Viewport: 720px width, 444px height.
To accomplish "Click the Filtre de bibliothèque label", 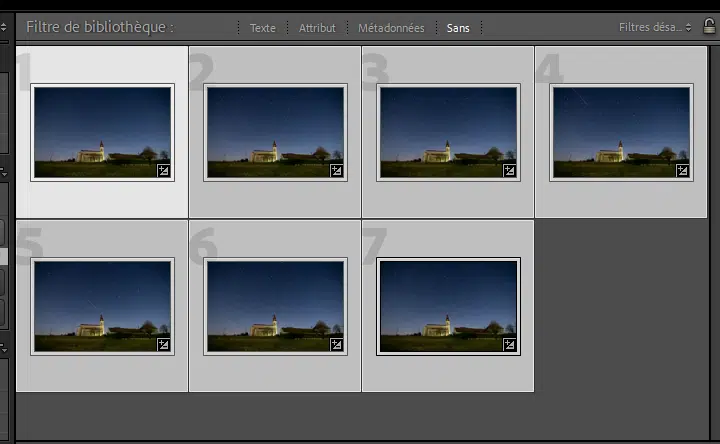I will pyautogui.click(x=100, y=27).
